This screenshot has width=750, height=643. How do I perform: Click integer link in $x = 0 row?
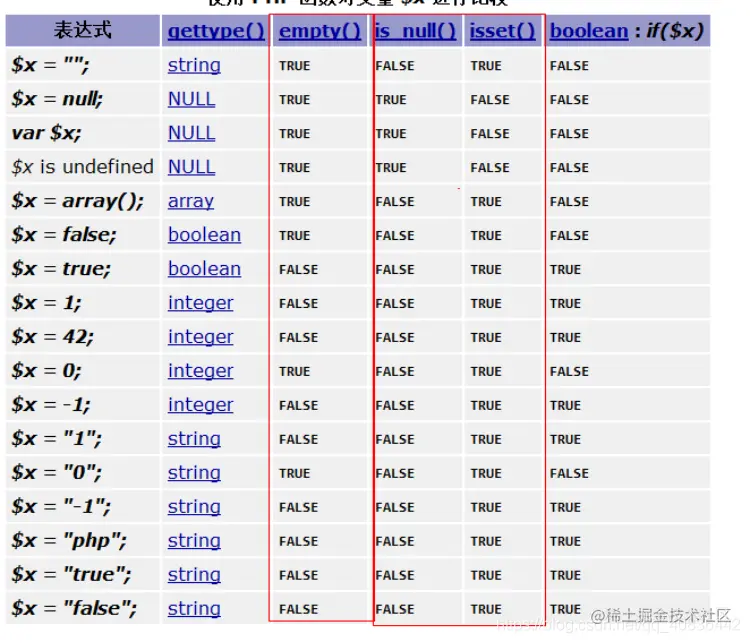click(200, 371)
